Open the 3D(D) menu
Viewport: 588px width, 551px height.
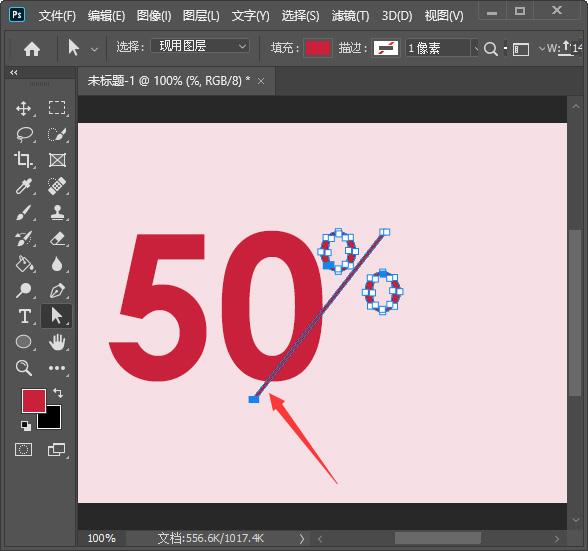point(397,16)
